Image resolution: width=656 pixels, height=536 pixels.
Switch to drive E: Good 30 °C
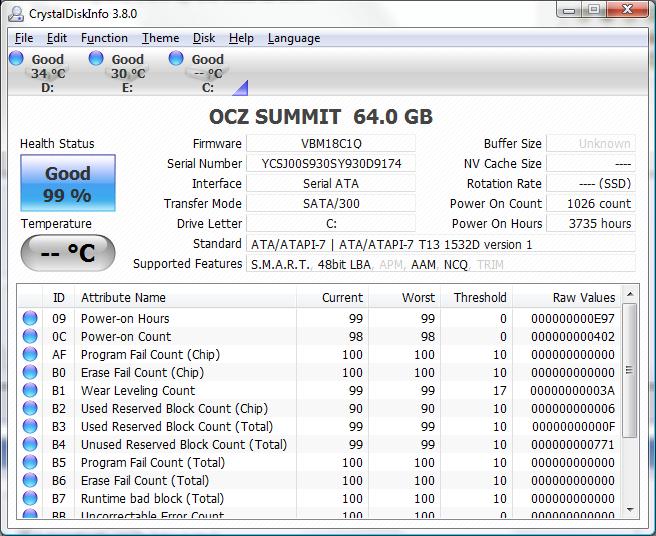pos(128,73)
